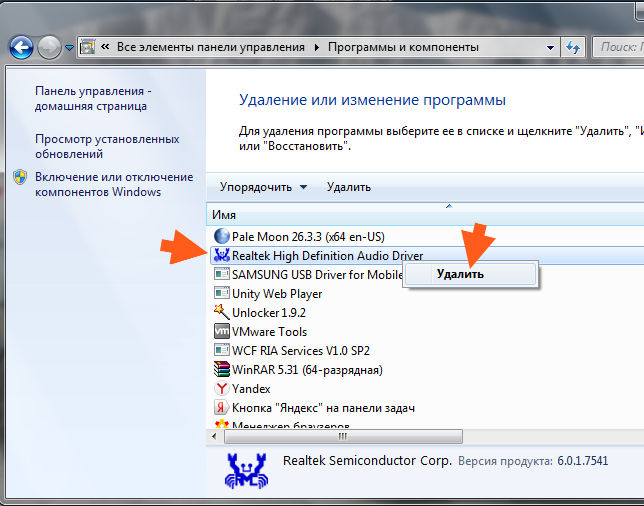Click the product version value 6.0.1.7541

(x=582, y=461)
